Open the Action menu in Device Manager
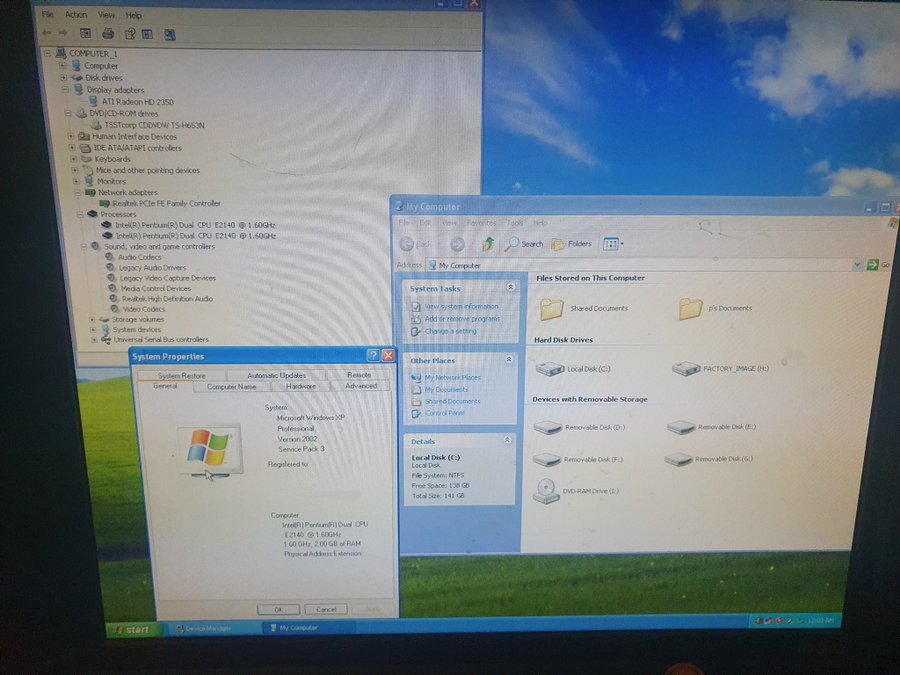Viewport: 900px width, 675px height. pyautogui.click(x=76, y=15)
